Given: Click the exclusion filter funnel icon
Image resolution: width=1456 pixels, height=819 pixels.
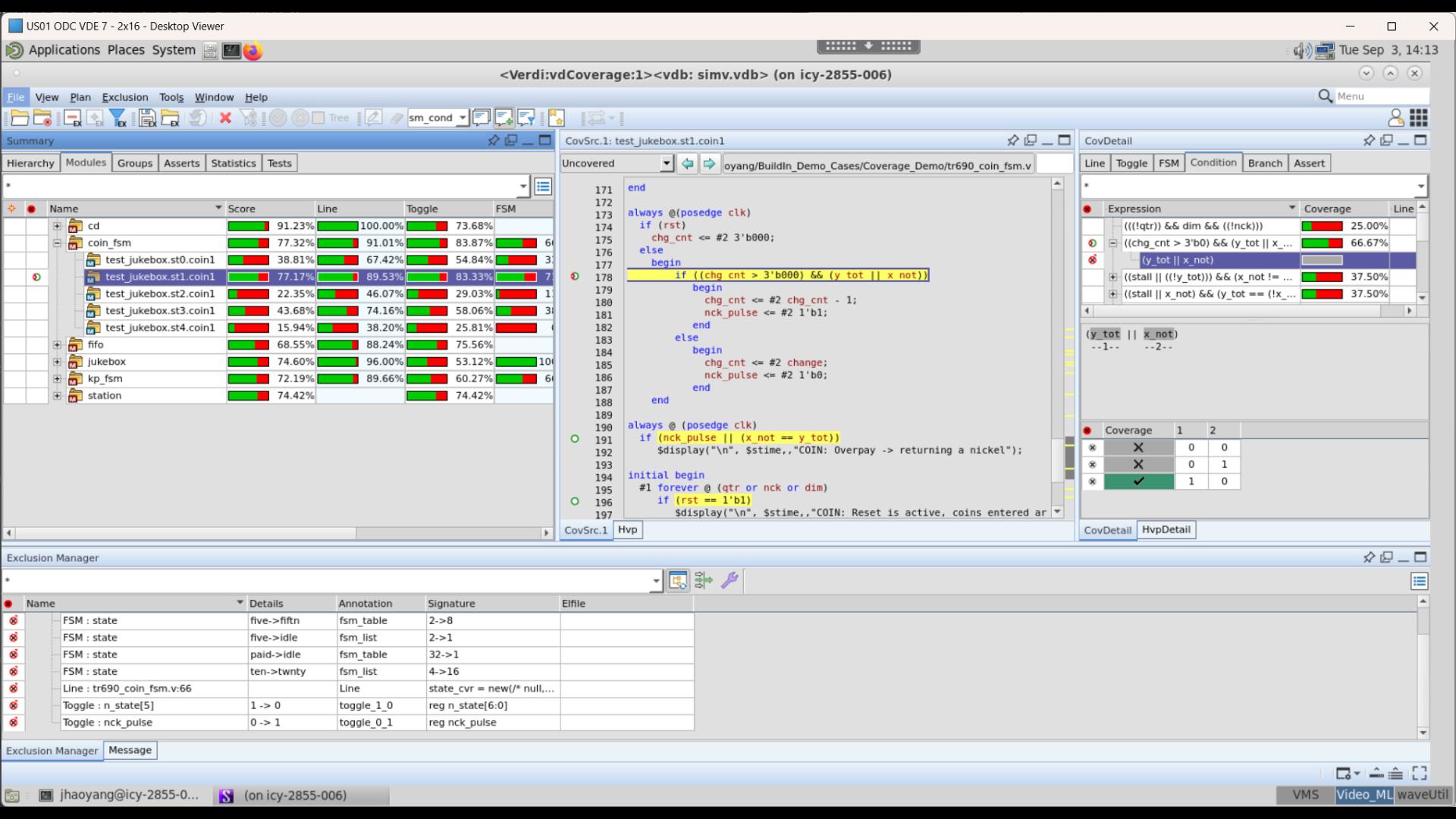Looking at the screenshot, I should point(118,118).
